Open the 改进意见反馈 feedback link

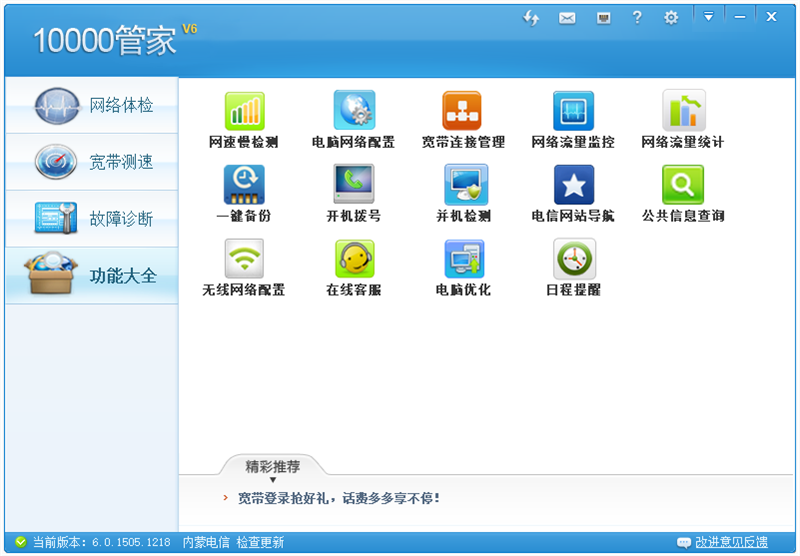click(x=731, y=542)
